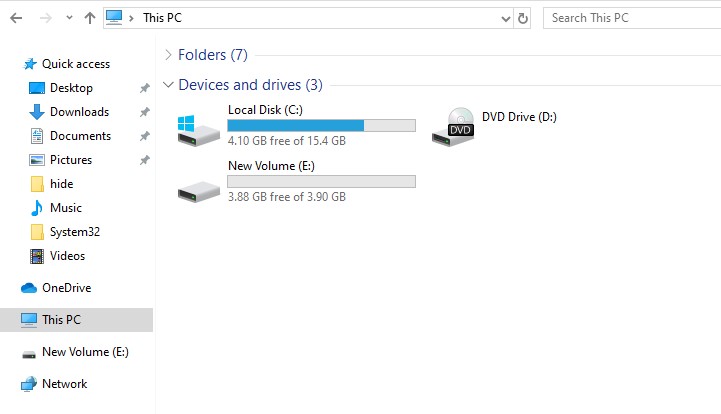Unpin Documents via its pin icon
This screenshot has width=721, height=414.
coord(144,136)
